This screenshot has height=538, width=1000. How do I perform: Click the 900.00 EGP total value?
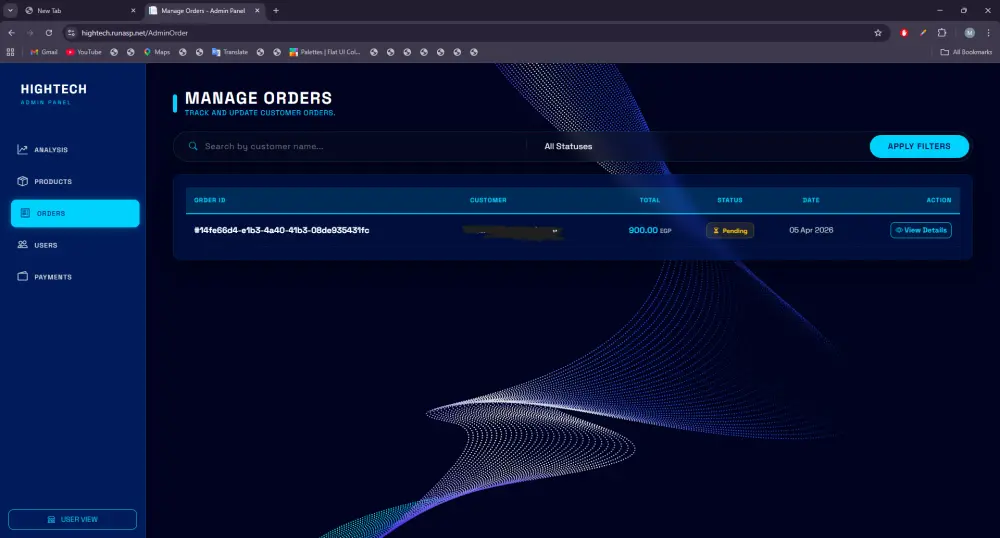click(x=650, y=230)
